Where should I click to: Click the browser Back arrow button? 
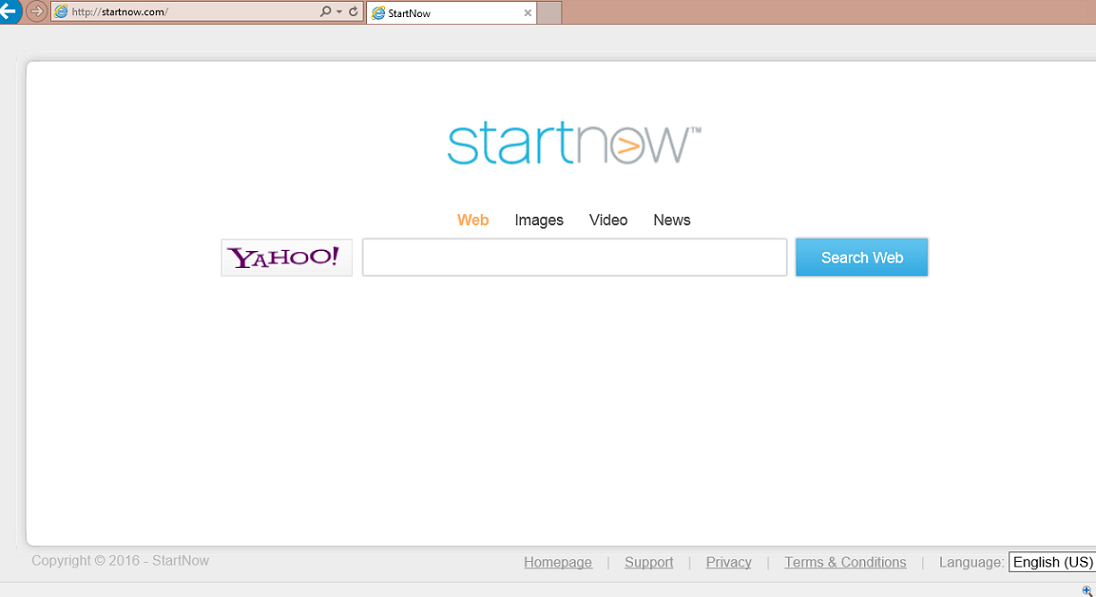[8, 11]
